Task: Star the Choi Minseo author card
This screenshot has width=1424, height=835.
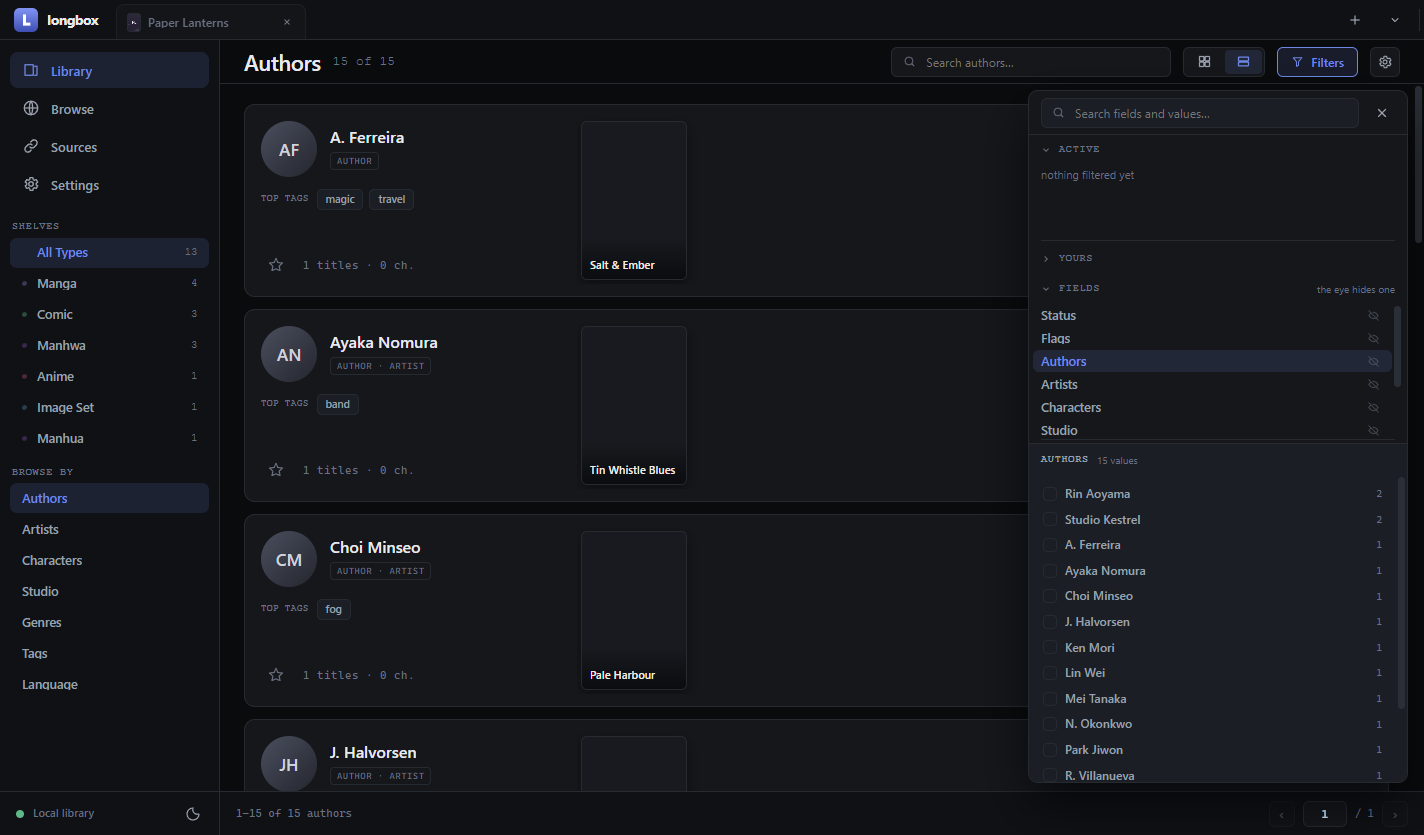Action: click(x=276, y=675)
